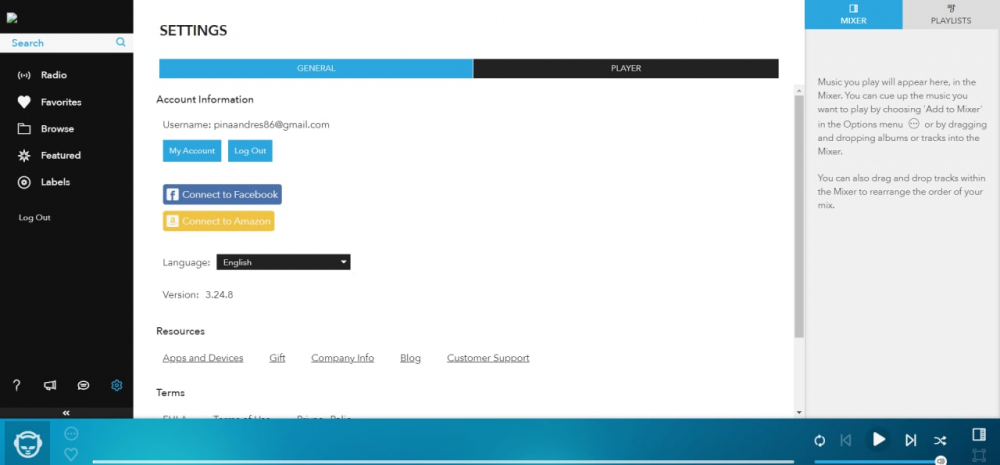1000x465 pixels.
Task: Switch to the Player settings tab
Action: (x=625, y=69)
